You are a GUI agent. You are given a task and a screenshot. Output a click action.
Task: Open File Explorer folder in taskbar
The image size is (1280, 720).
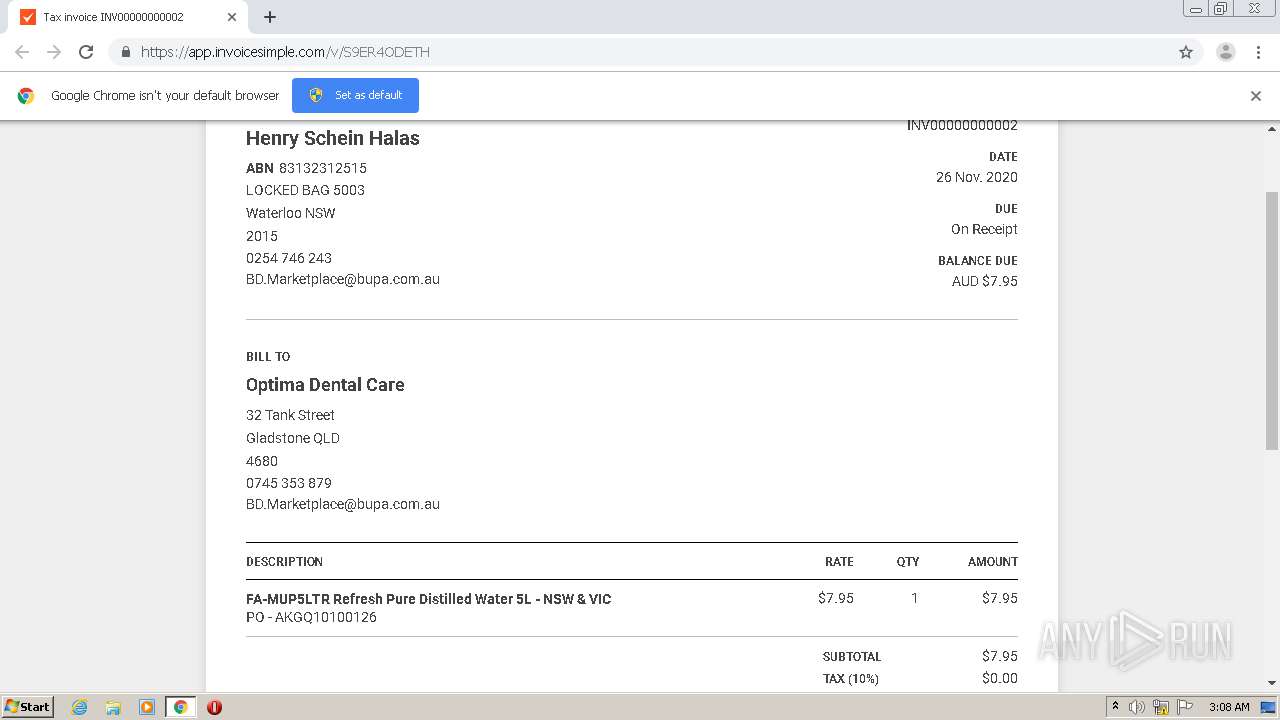point(113,707)
